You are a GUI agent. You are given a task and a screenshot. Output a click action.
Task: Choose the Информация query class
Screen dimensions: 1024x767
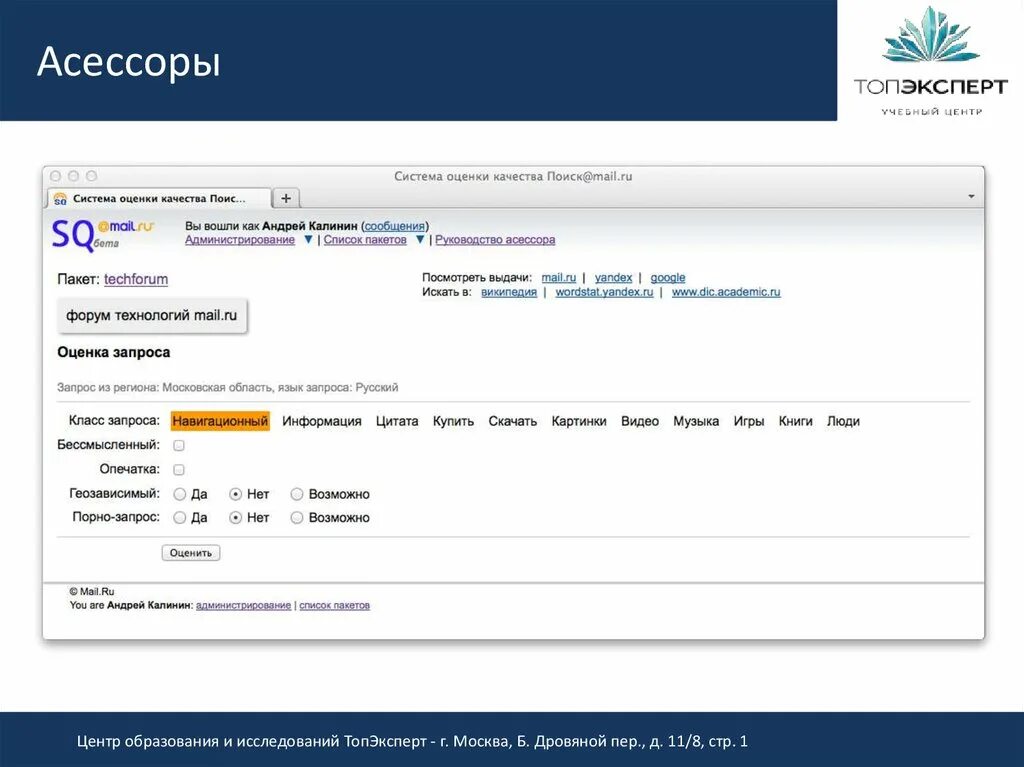pyautogui.click(x=322, y=421)
